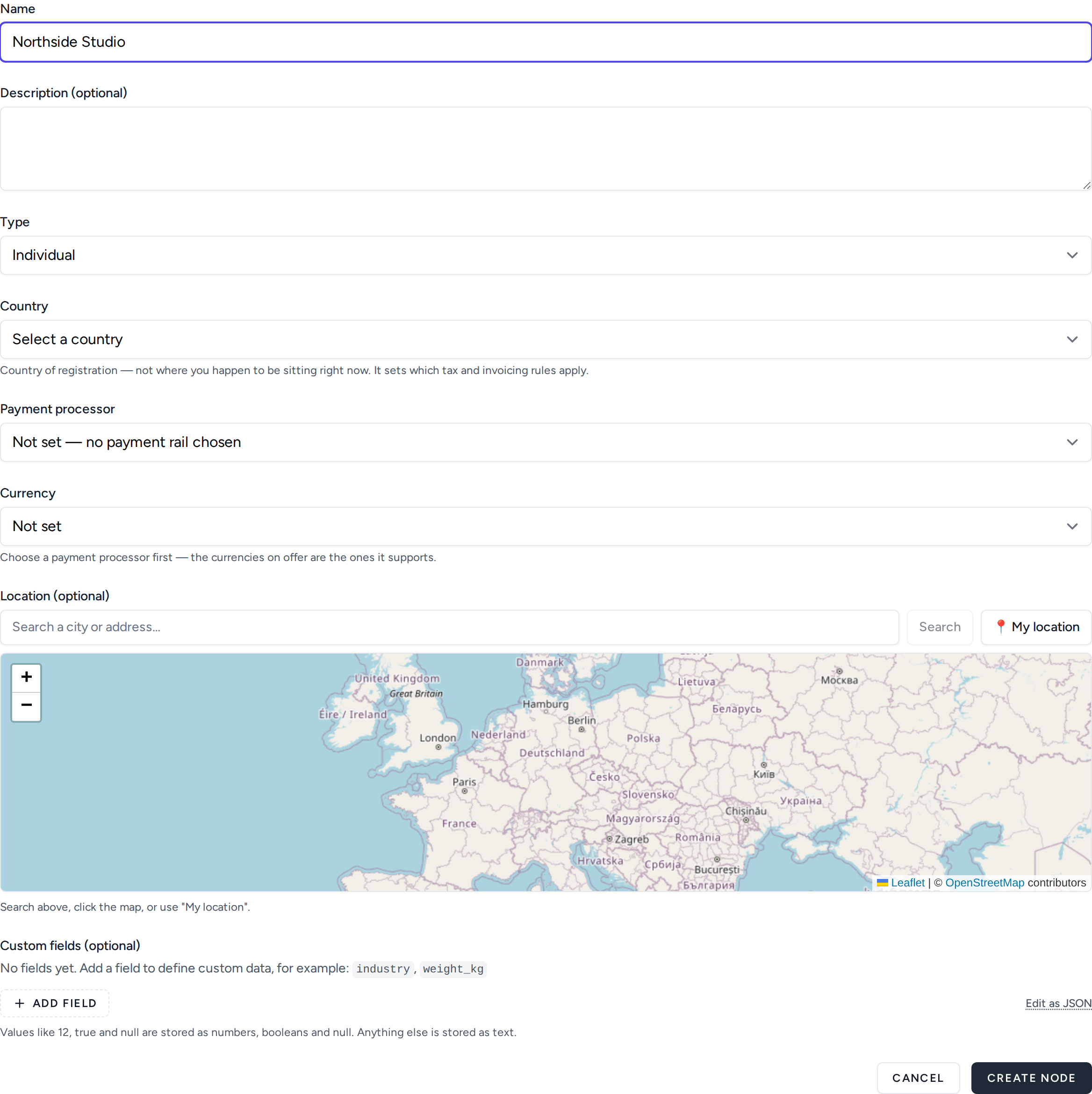Viewport: 1092px width, 1094px height.
Task: Expand the Payment processor dropdown
Action: tap(546, 442)
